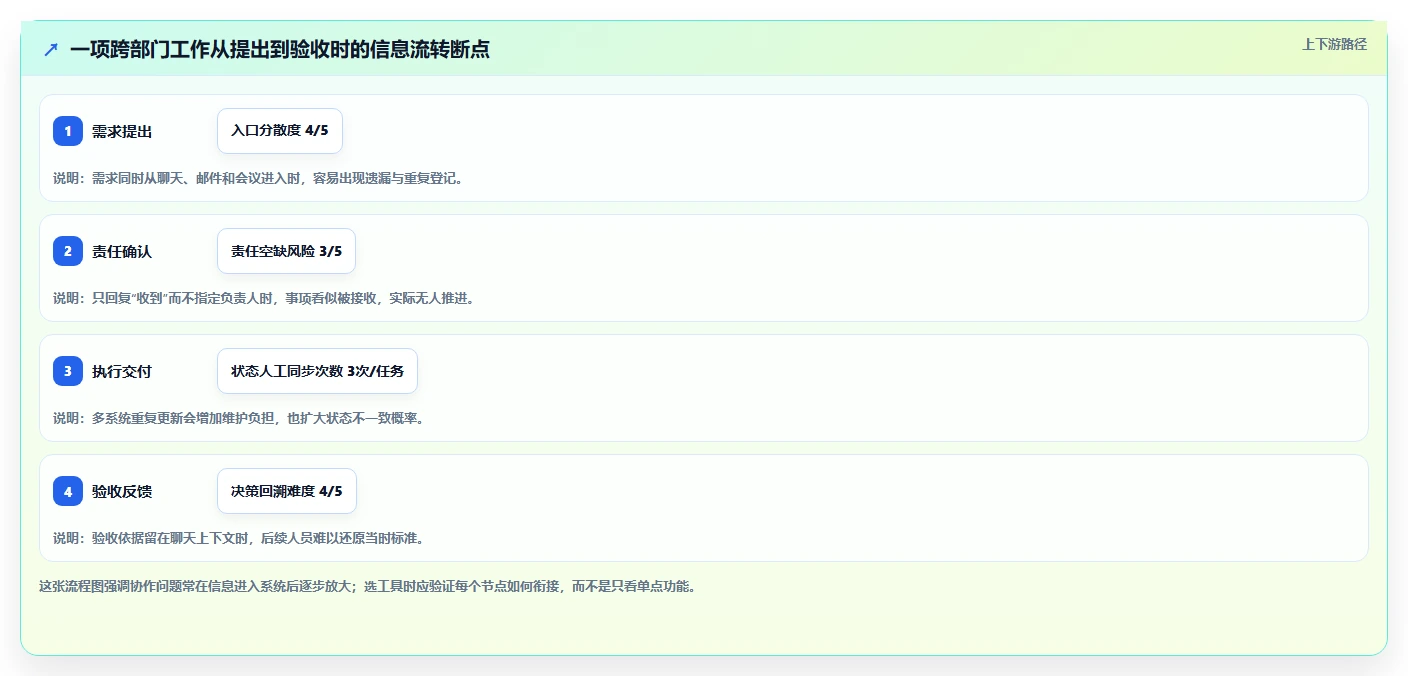Click the description about 多系统重复更新
1408x676 pixels.
click(239, 418)
